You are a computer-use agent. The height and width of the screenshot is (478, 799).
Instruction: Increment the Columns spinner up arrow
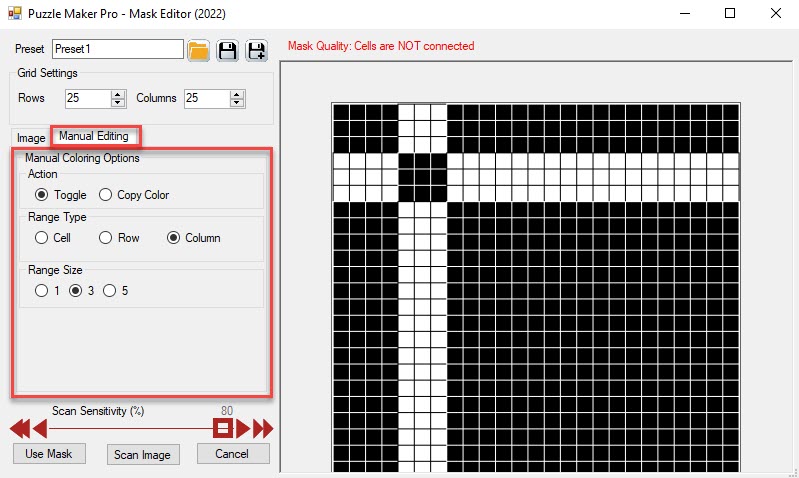click(236, 94)
